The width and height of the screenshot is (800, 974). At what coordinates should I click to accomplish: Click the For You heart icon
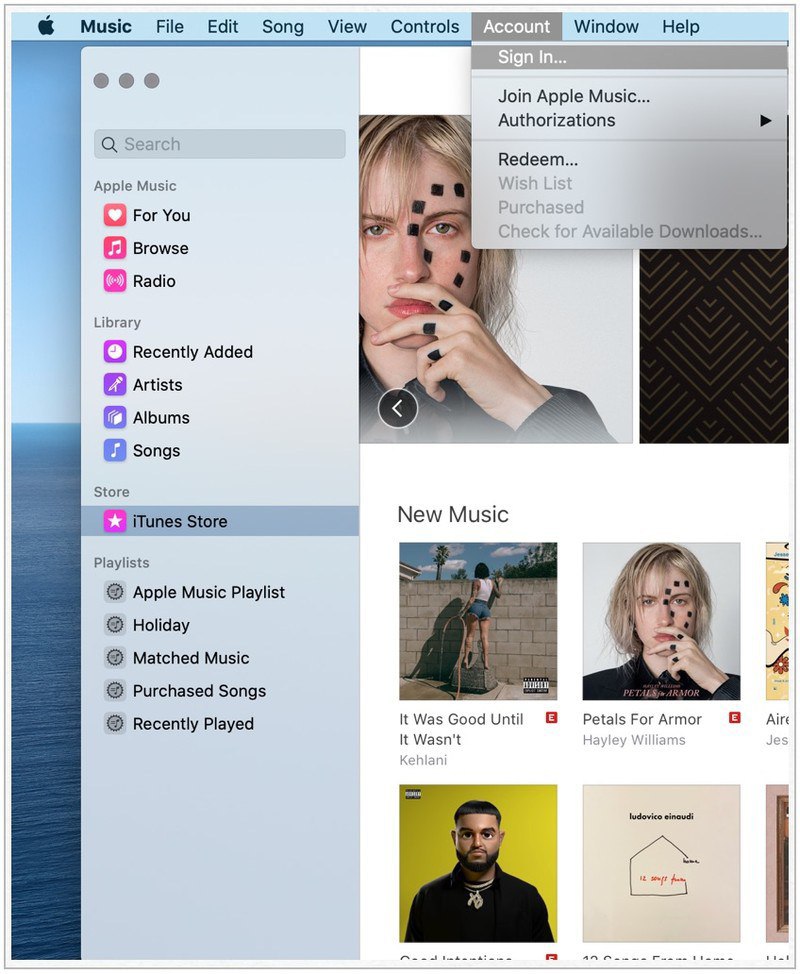(x=115, y=215)
